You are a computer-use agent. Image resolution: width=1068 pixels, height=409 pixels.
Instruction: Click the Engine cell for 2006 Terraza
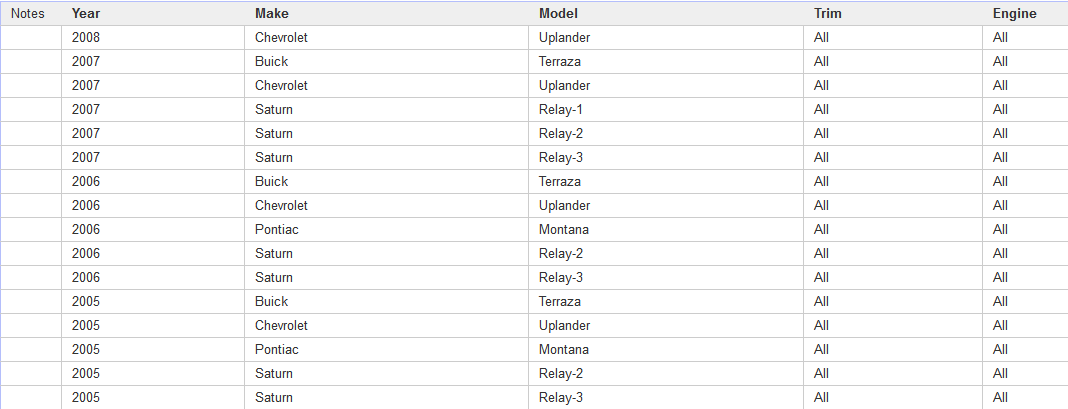[x=1025, y=181]
